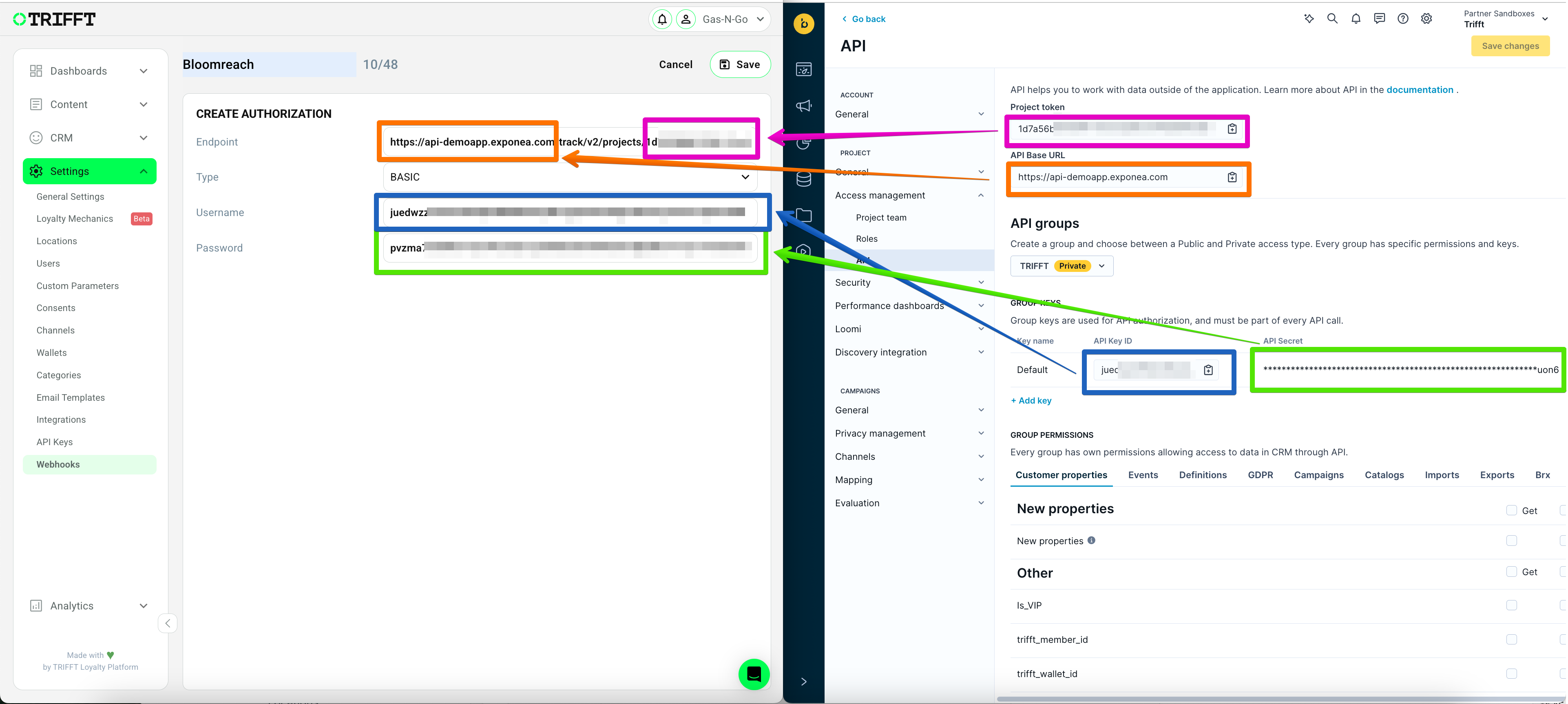This screenshot has width=1568, height=704.
Task: Click the Username input field
Action: [570, 212]
